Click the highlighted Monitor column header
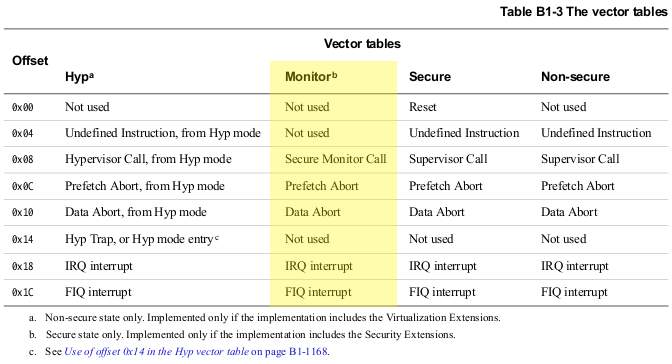 (x=311, y=77)
